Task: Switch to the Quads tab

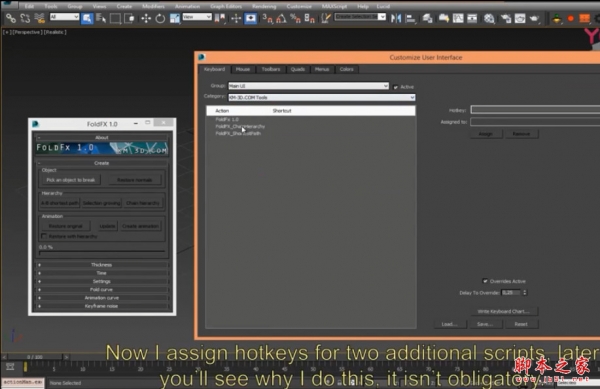Action: [298, 69]
